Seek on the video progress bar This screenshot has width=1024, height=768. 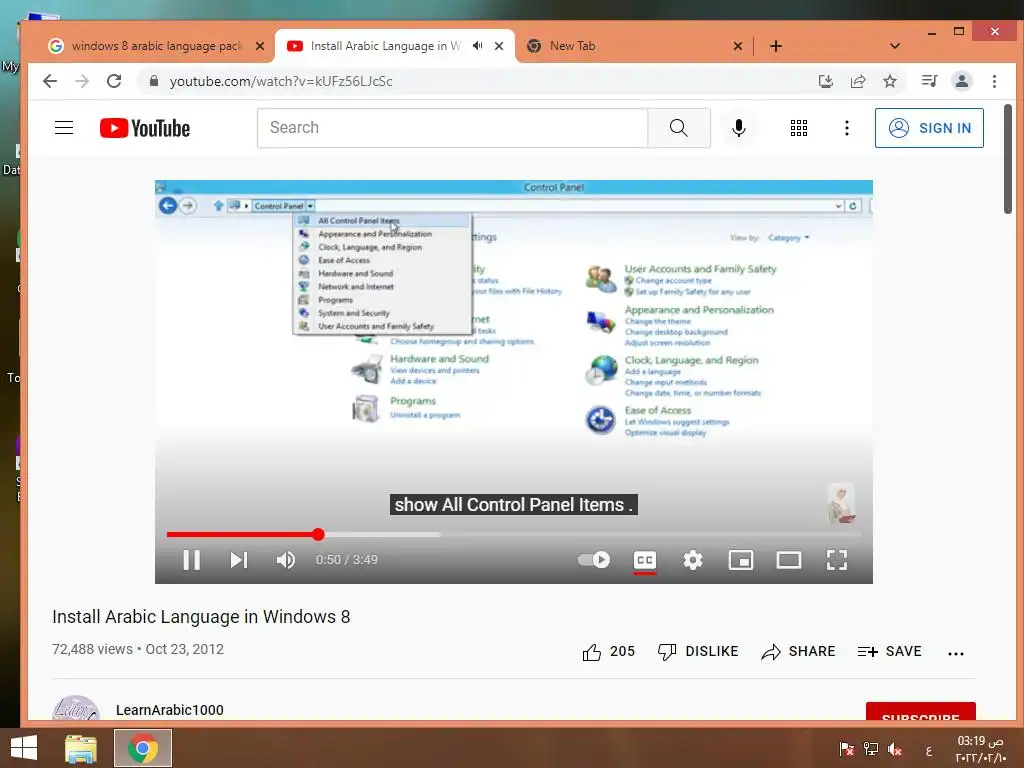pos(513,534)
